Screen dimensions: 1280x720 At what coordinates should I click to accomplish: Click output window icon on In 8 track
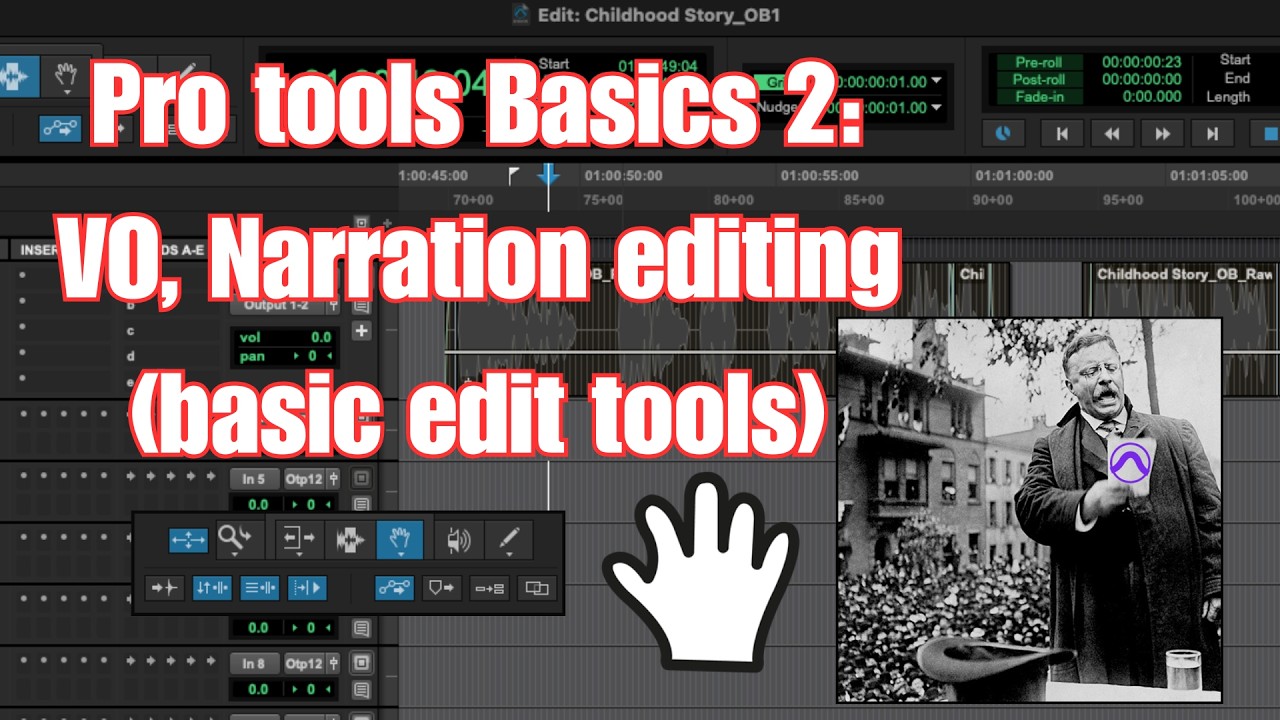361,663
